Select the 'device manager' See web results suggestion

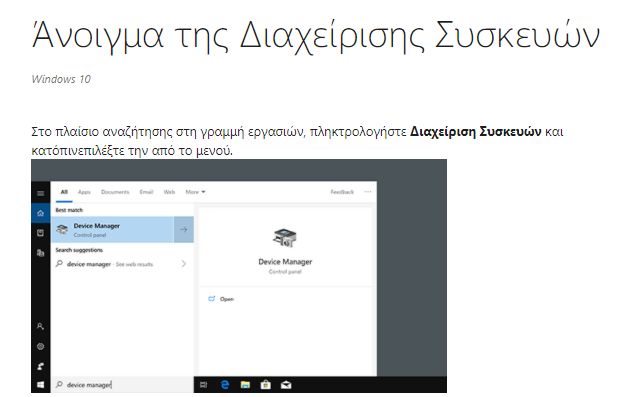click(122, 264)
